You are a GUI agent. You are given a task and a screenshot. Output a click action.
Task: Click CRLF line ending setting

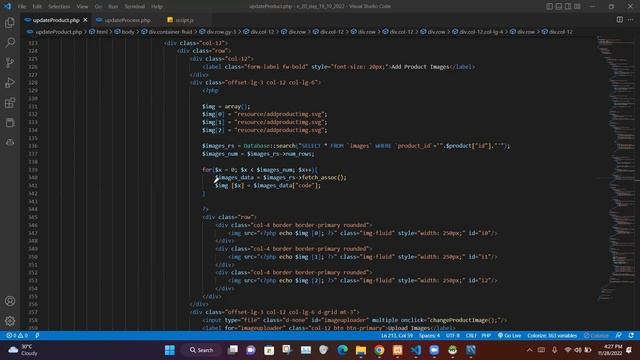[x=471, y=336]
